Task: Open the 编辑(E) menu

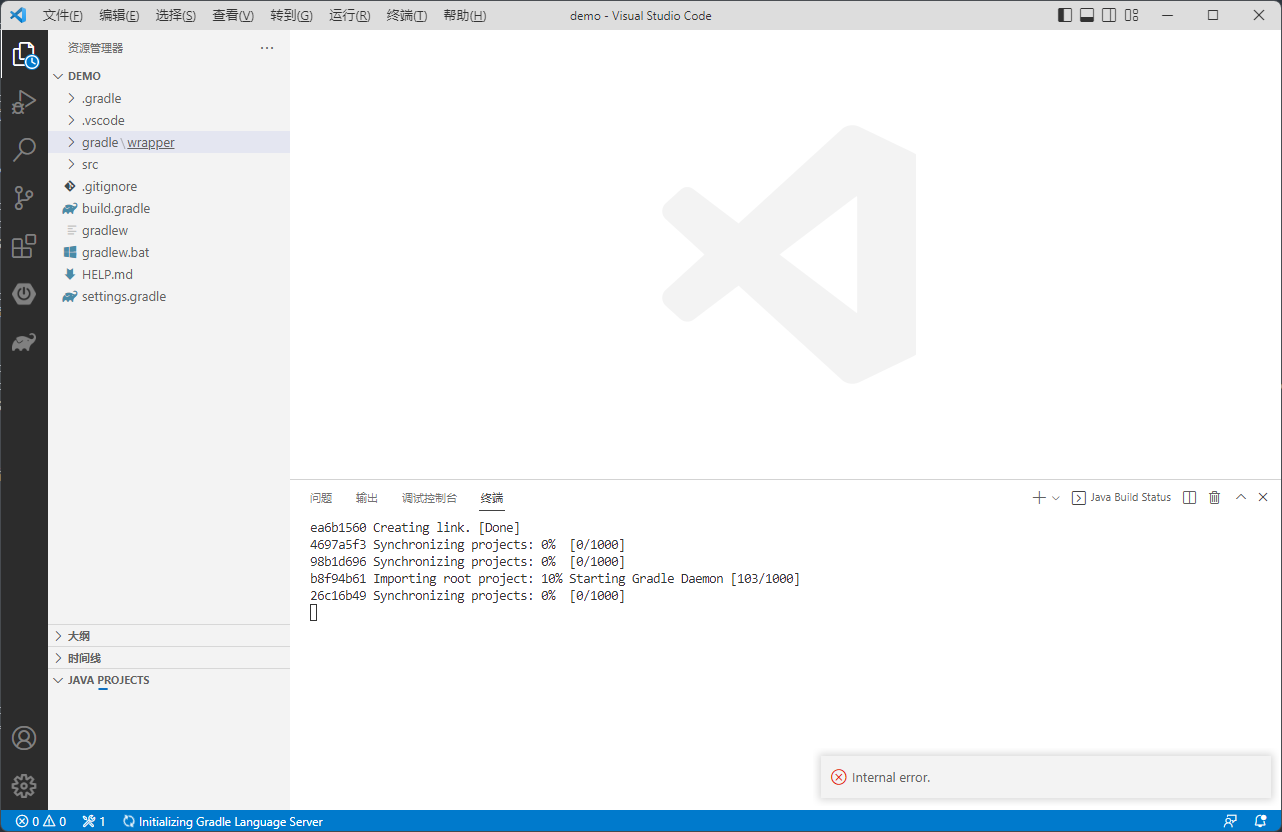Action: click(120, 16)
